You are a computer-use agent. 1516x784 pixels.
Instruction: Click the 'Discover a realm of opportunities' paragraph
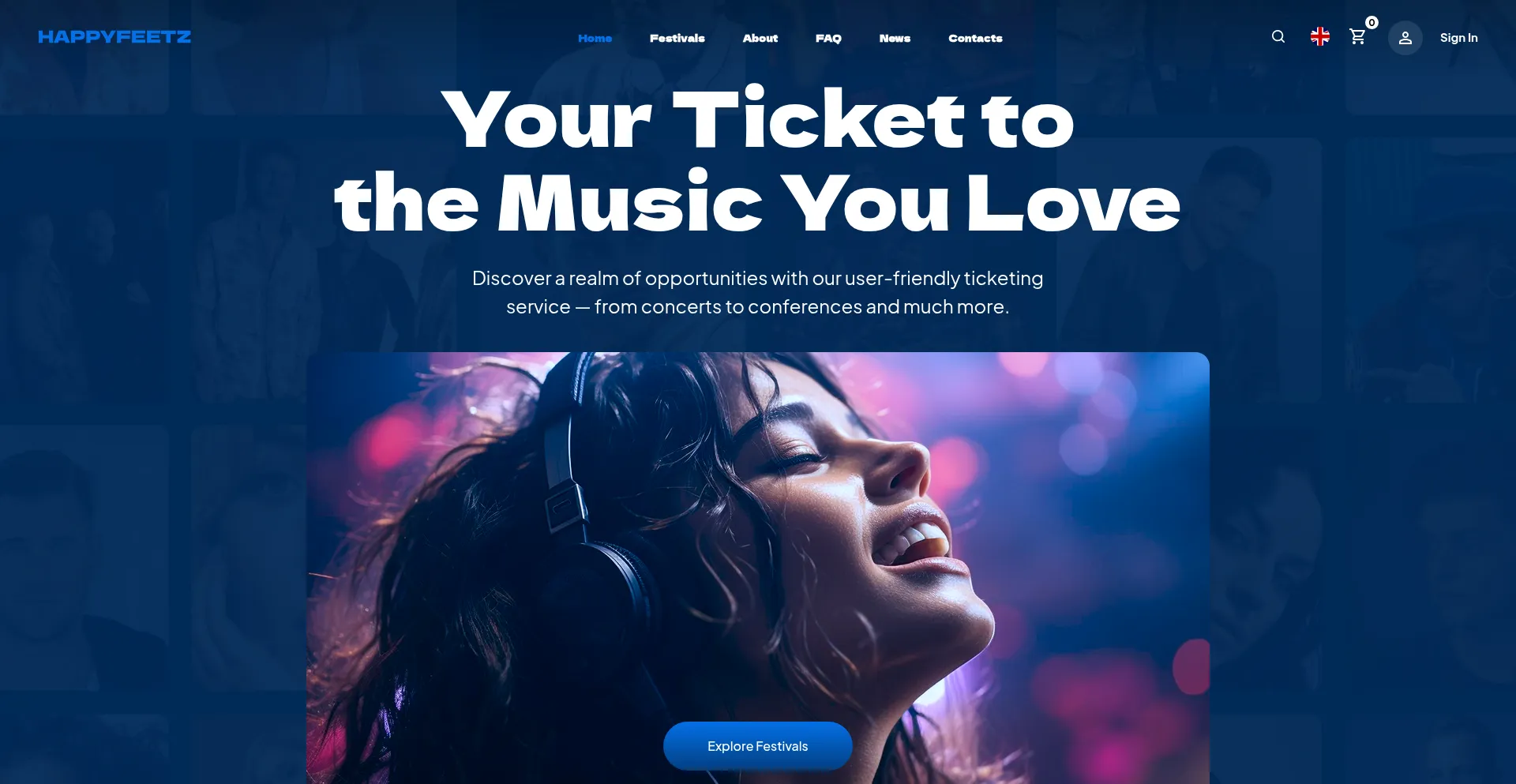[x=758, y=292]
